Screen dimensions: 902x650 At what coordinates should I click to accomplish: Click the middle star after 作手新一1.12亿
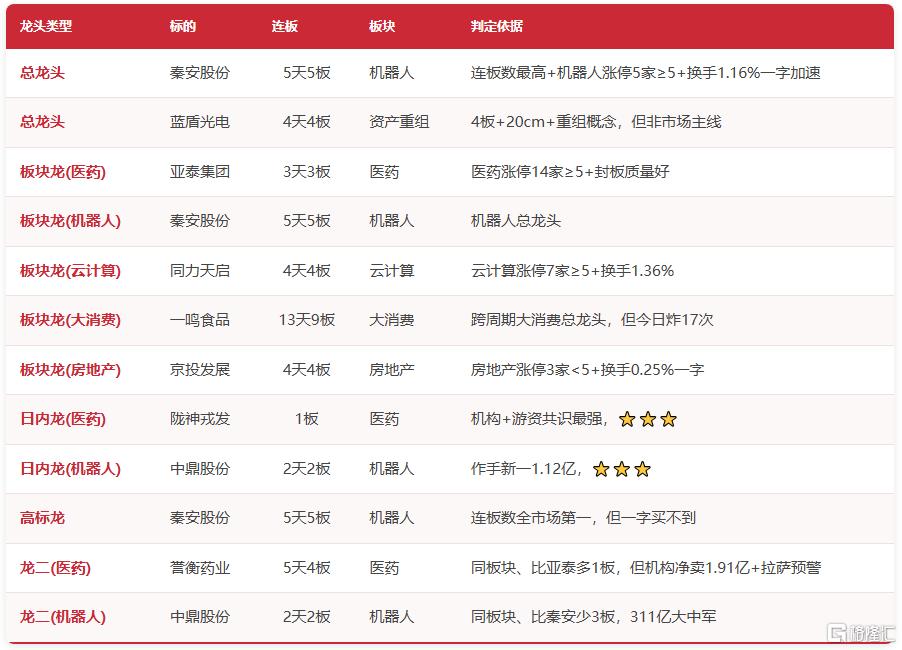(622, 469)
